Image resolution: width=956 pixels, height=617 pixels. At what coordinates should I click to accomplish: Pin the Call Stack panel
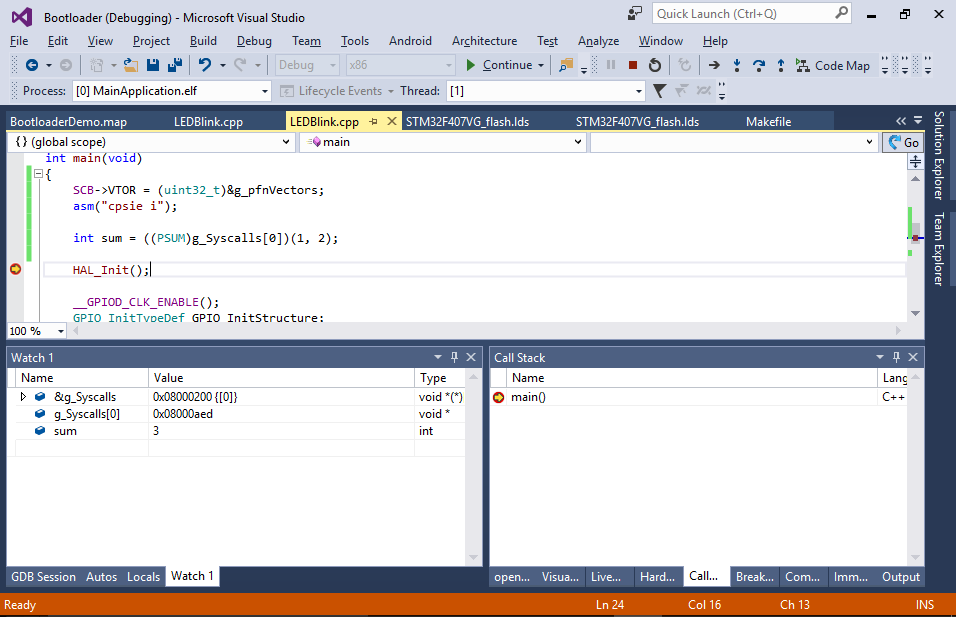point(896,357)
